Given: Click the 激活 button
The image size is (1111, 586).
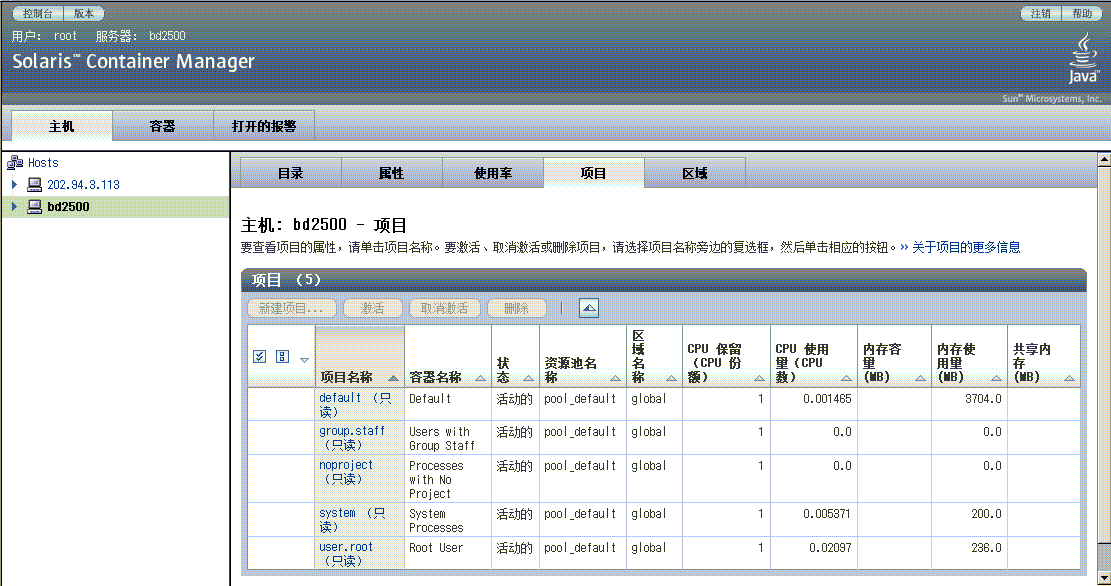Looking at the screenshot, I should point(373,308).
